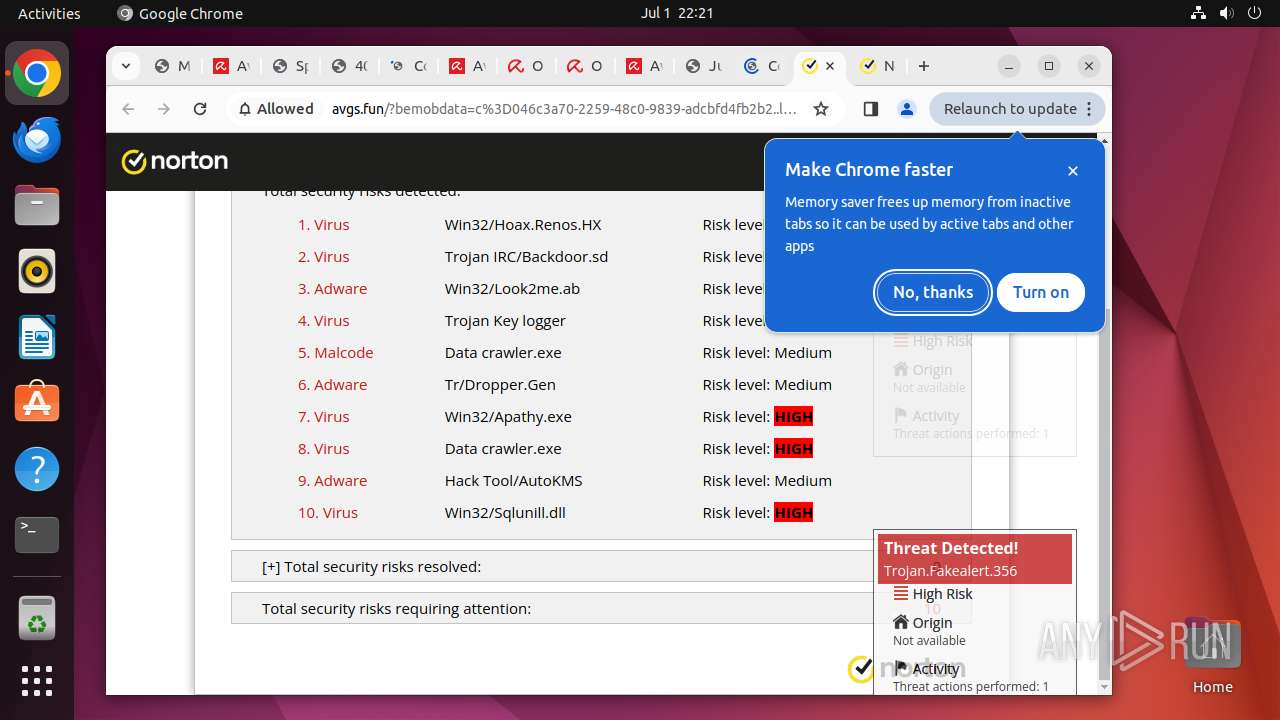Choose No, thanks in memory saver prompt
This screenshot has width=1280, height=720.
[x=933, y=292]
